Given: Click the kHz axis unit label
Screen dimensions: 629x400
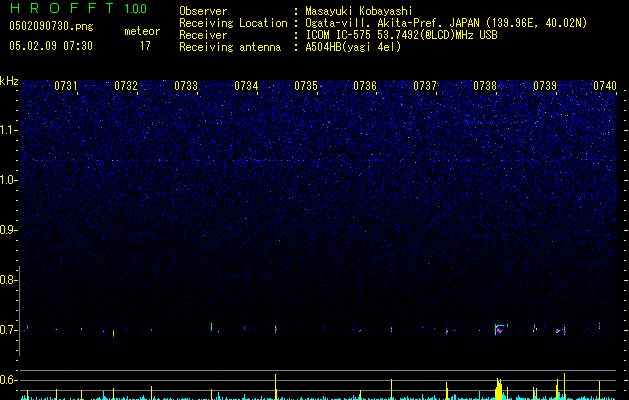Looking at the screenshot, I should [x=9, y=80].
